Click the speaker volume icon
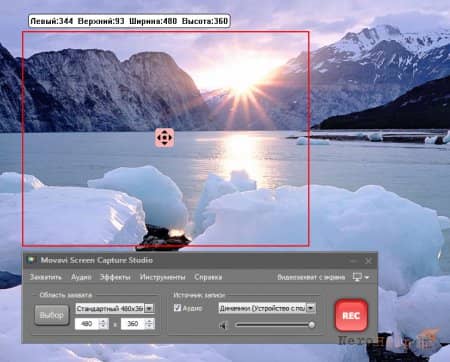 click(x=223, y=325)
